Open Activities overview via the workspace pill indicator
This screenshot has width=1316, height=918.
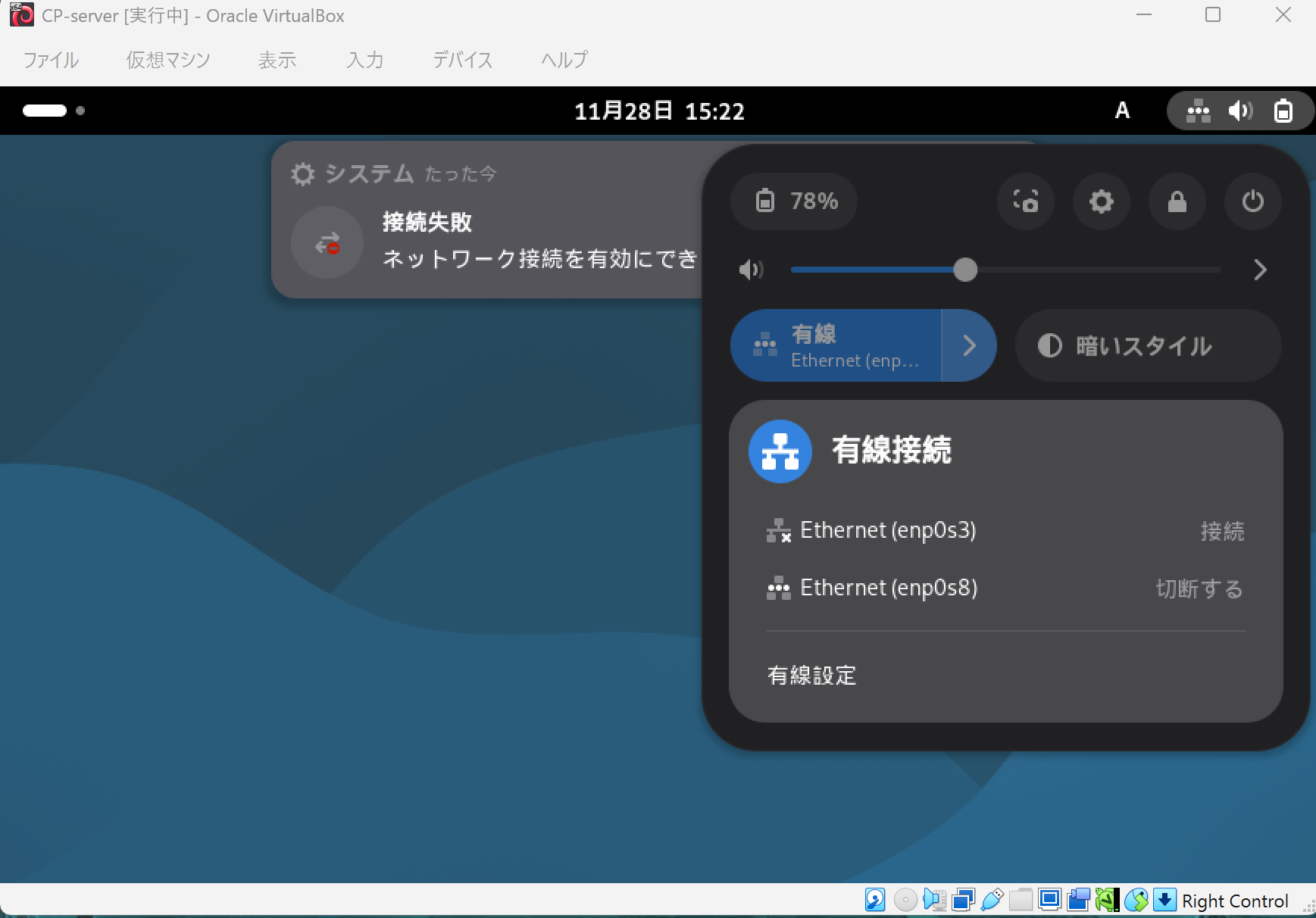(x=54, y=111)
